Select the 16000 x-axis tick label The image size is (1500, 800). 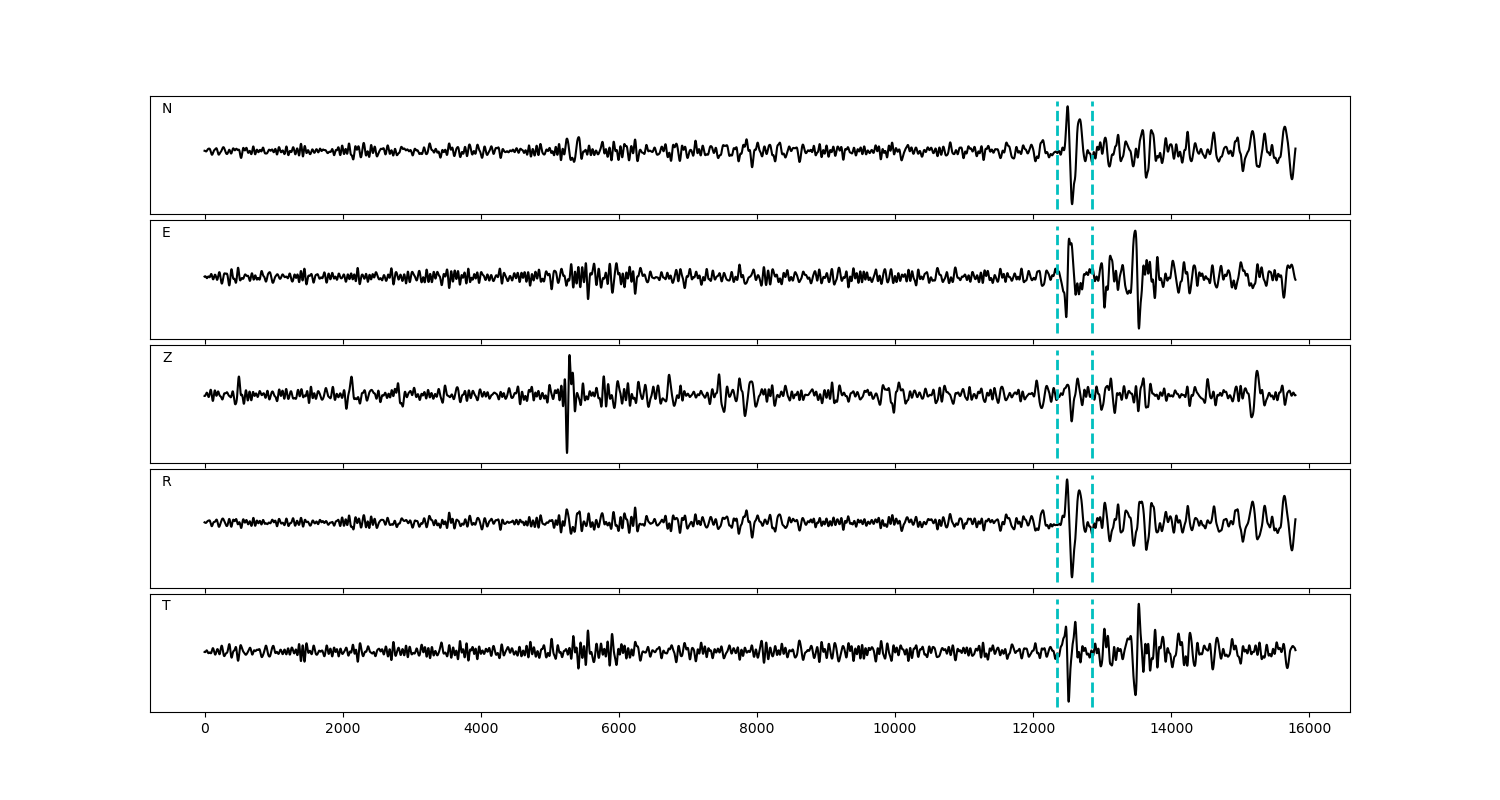tap(1309, 729)
